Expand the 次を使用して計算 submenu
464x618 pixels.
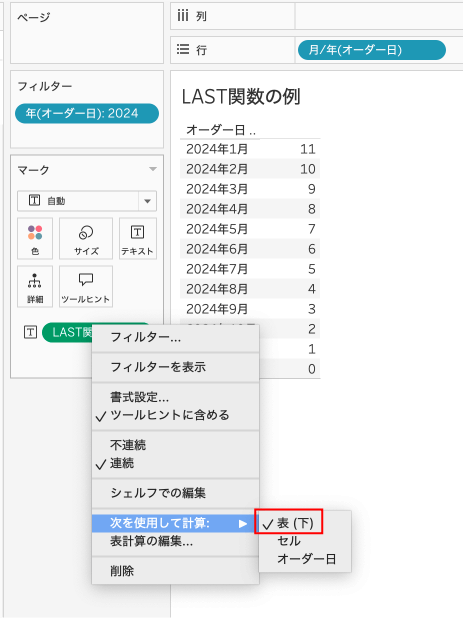point(173,523)
